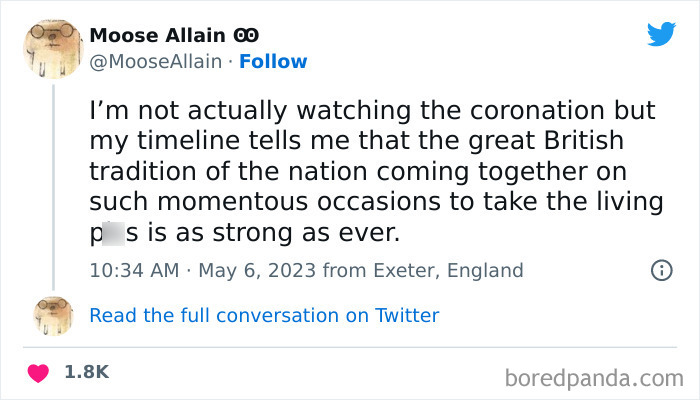Open Read the full conversation on Twitter
Viewport: 700px width, 400px height.
(x=264, y=315)
